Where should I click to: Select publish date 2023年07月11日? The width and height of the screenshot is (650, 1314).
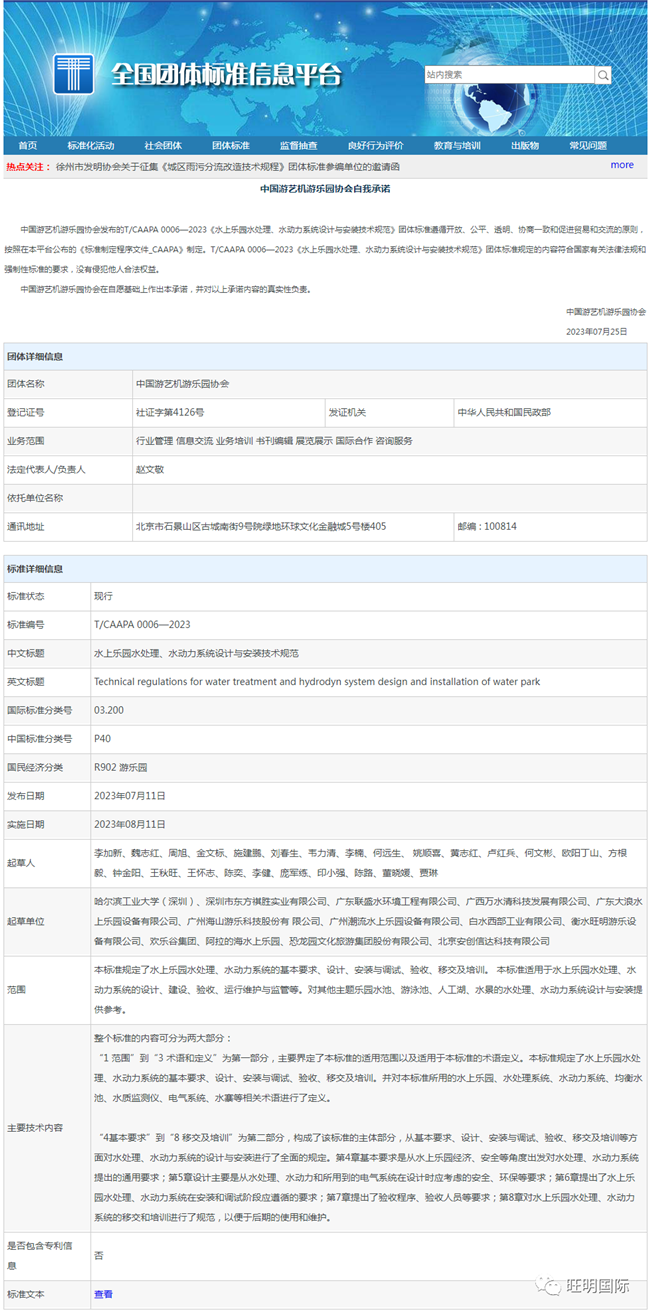point(130,795)
